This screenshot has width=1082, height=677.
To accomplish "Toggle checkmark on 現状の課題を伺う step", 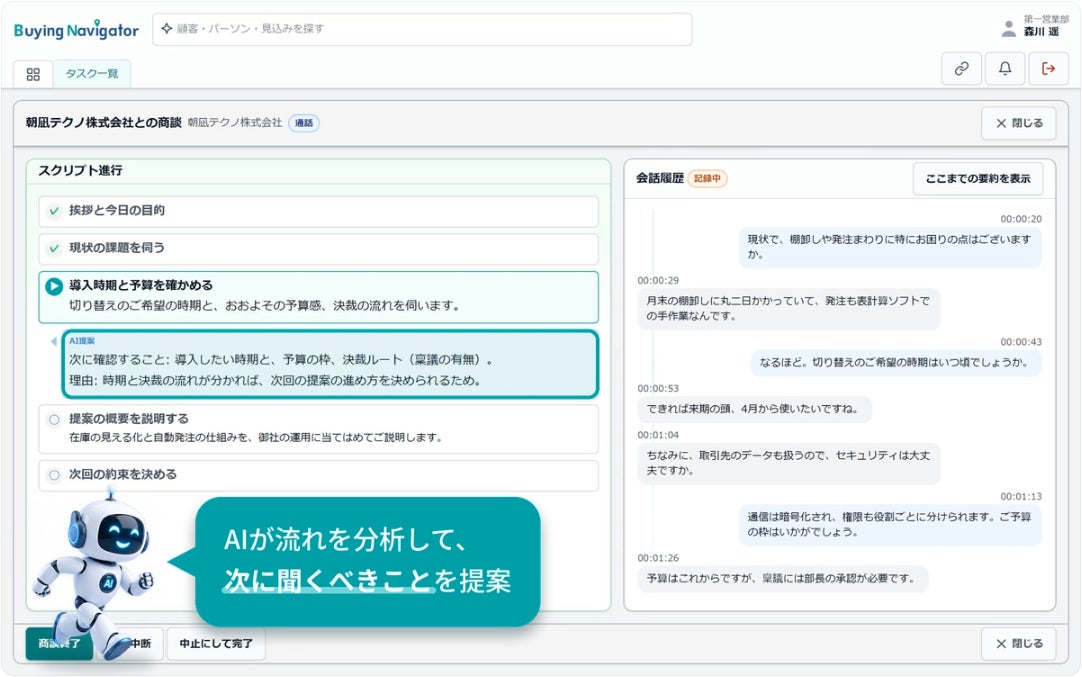I will coord(54,248).
